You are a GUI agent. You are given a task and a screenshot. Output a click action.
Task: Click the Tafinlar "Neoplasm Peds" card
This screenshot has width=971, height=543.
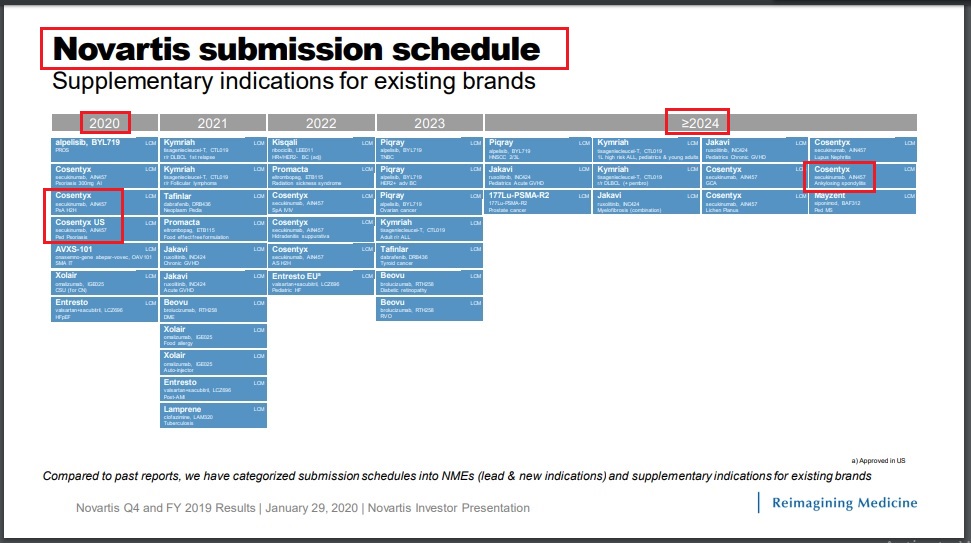point(213,202)
